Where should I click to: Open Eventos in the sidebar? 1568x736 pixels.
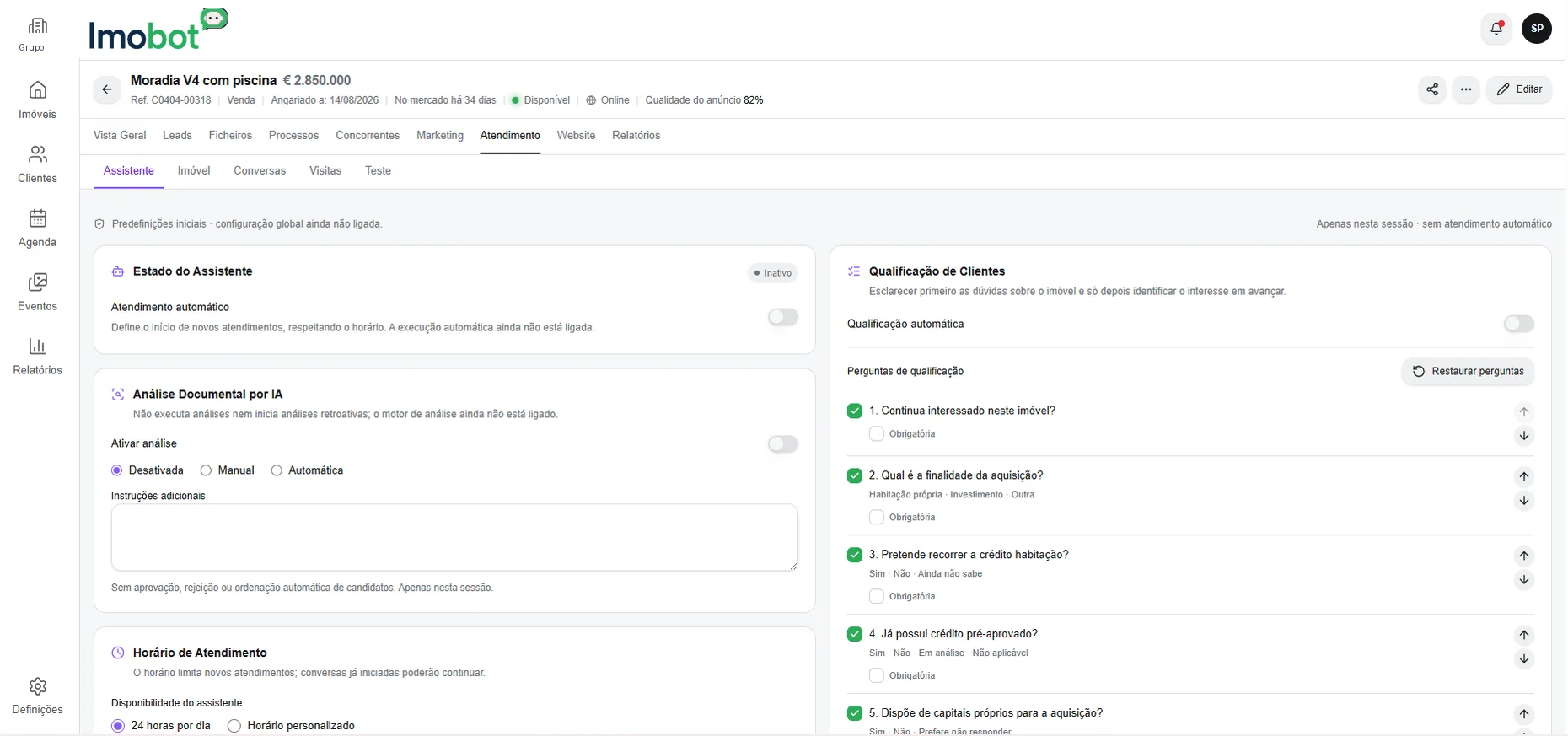37,292
